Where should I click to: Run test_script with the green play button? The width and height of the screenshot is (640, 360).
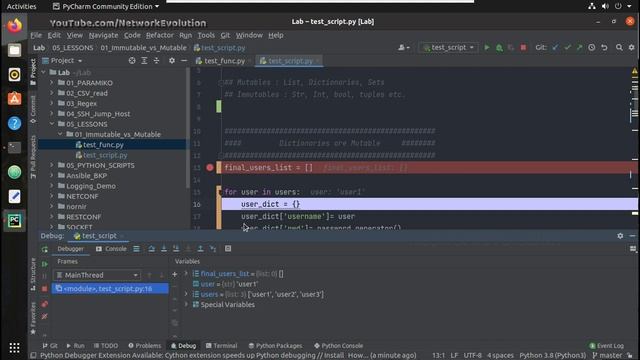(x=487, y=48)
